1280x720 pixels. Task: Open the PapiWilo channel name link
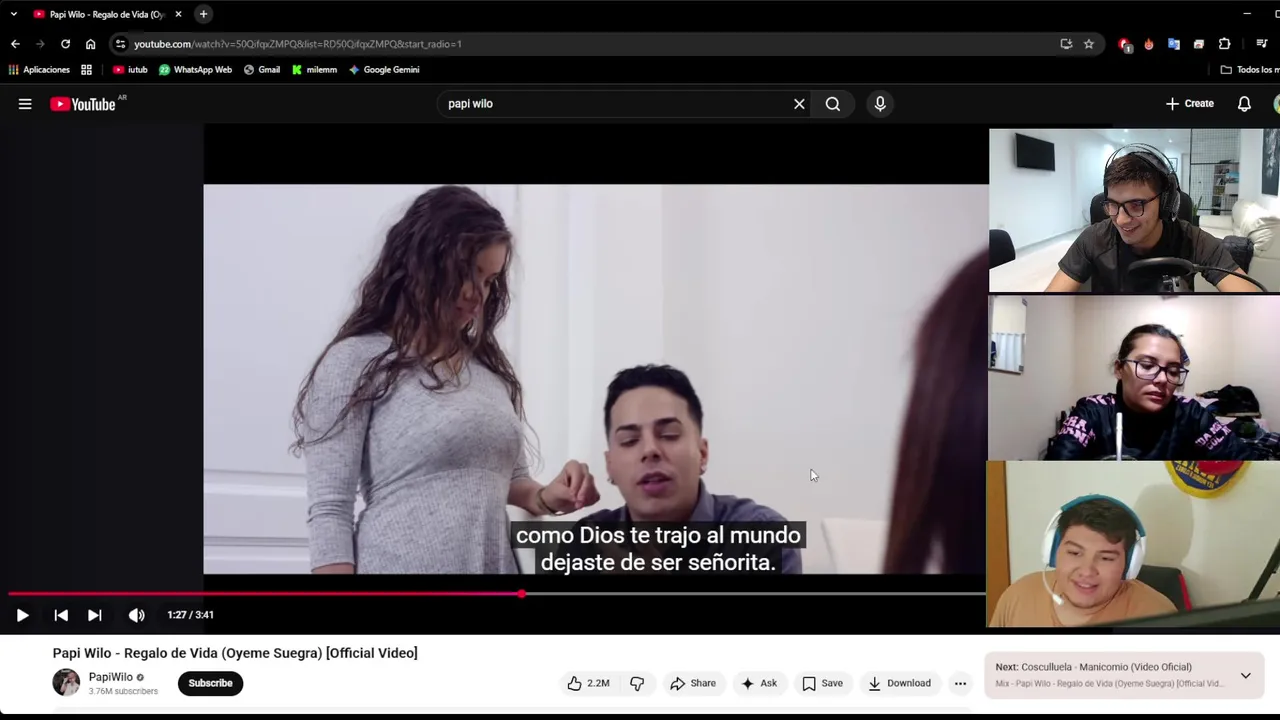pos(110,677)
